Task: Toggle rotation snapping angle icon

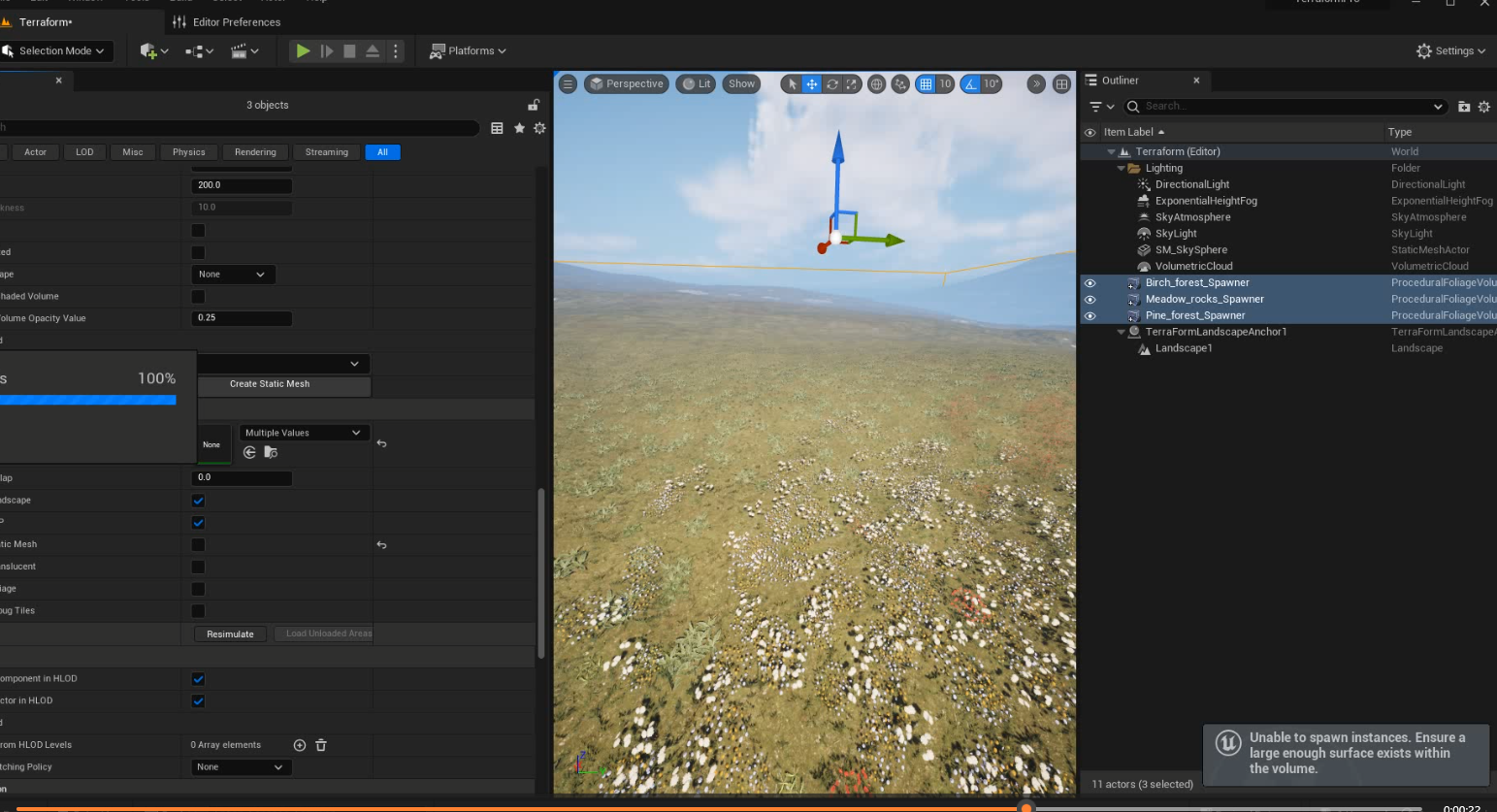Action: click(970, 84)
